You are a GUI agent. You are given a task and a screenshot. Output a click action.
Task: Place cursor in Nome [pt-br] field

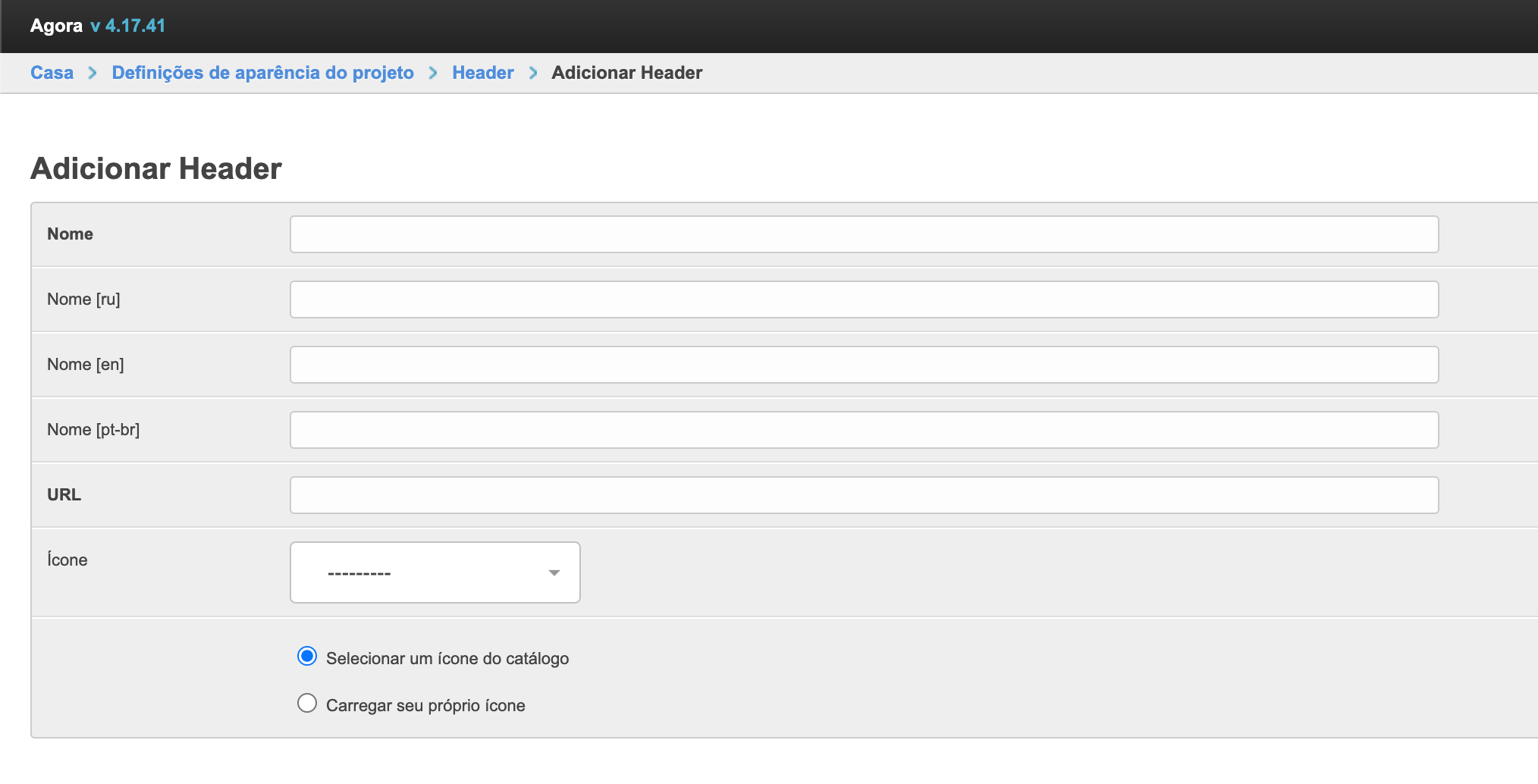point(864,430)
